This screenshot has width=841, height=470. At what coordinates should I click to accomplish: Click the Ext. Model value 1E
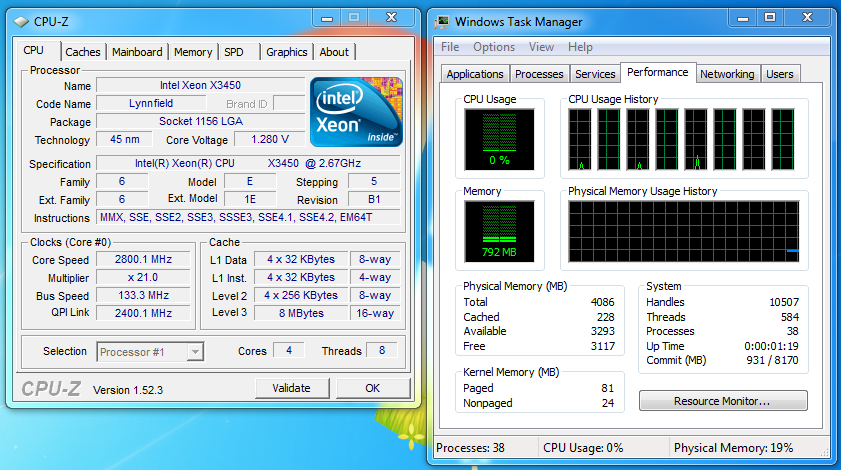click(250, 200)
